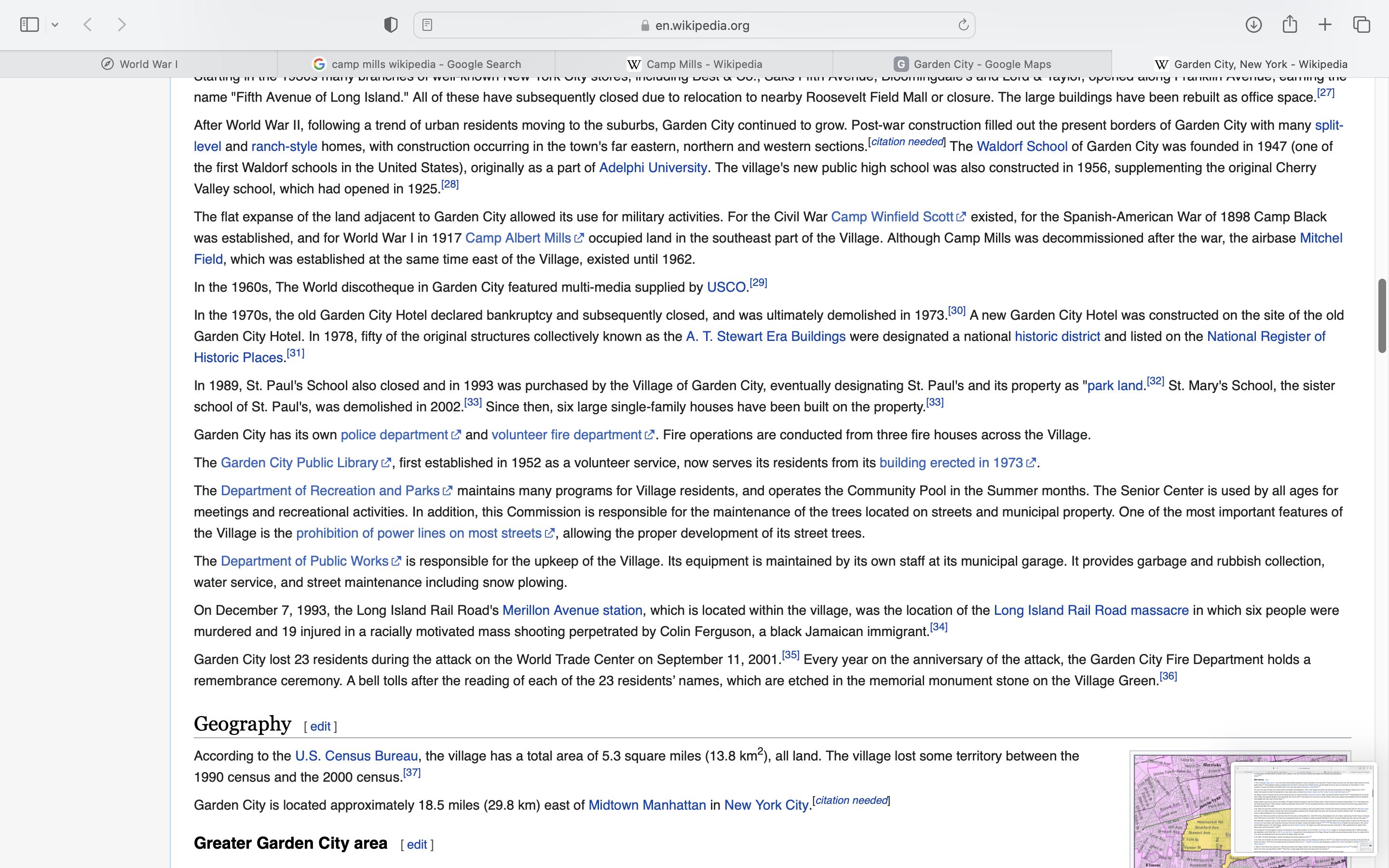
Task: Show the tab overview
Action: [x=1362, y=25]
